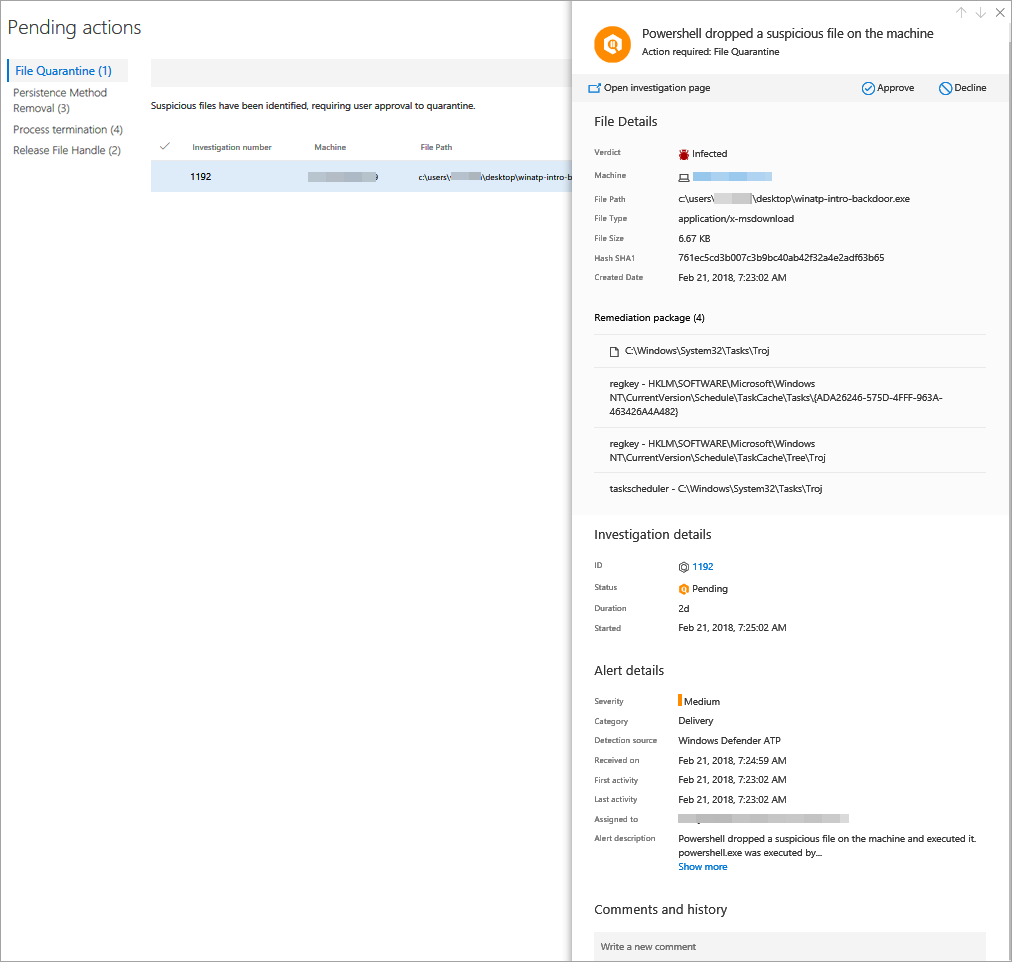Go to next item with down arrow

(980, 12)
